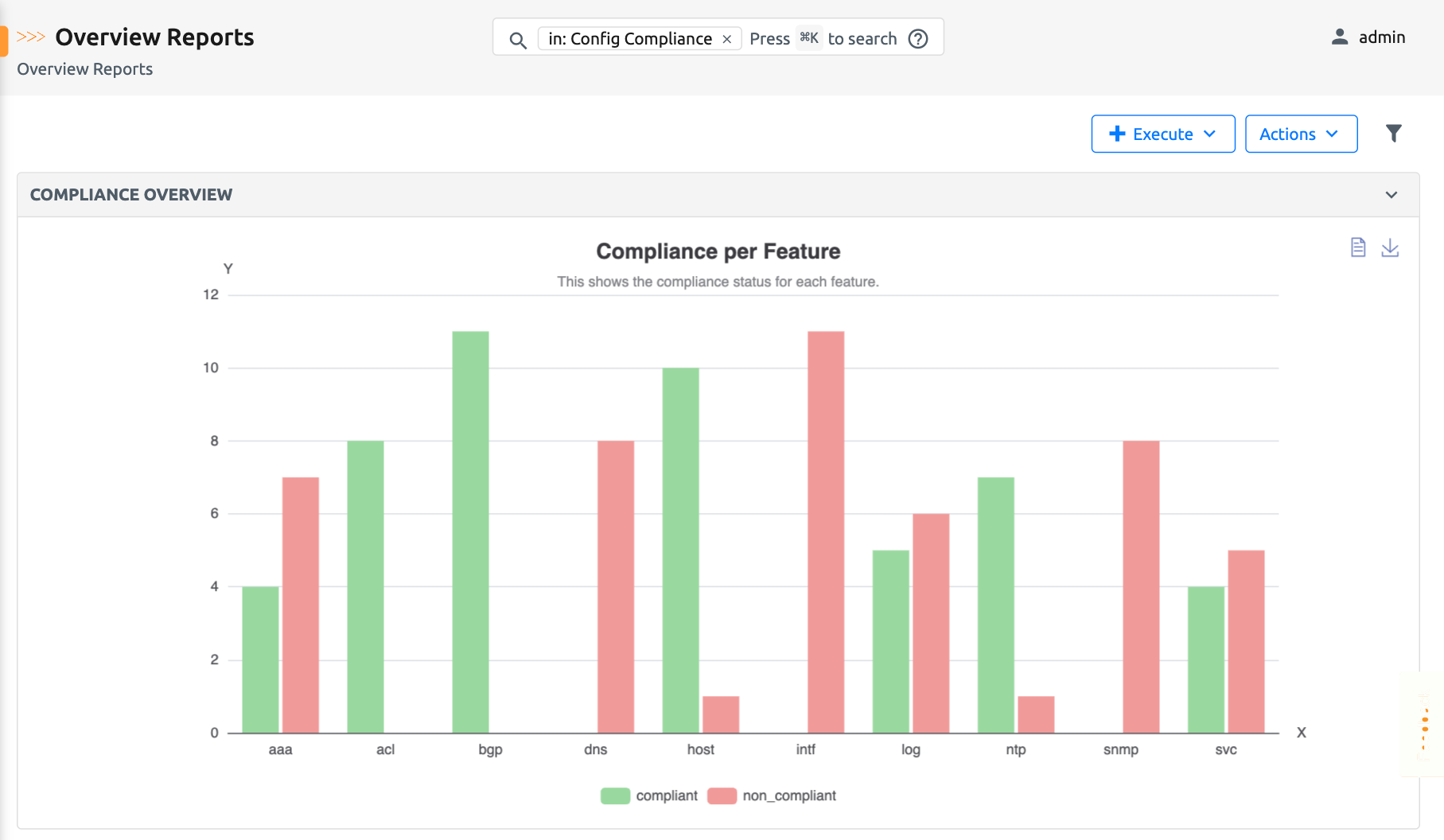Viewport: 1444px width, 840px height.
Task: Open the search help question mark icon
Action: (x=917, y=38)
